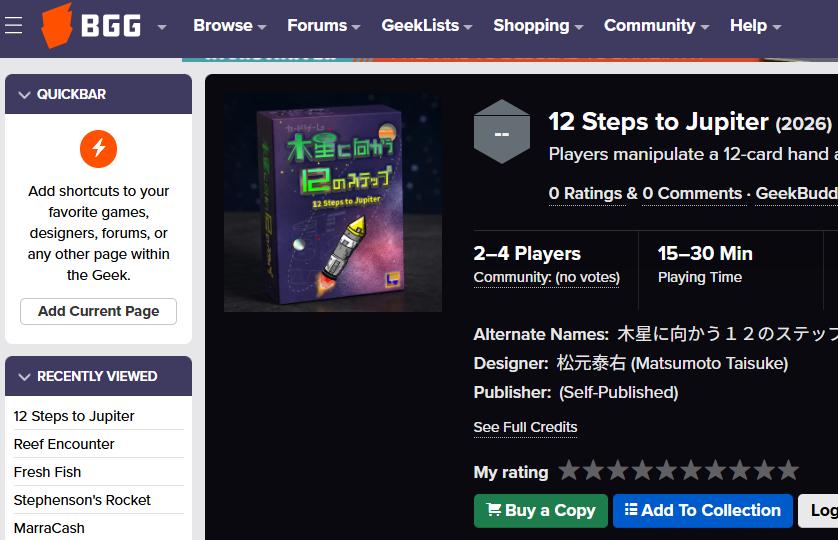Rate the game ten stars
Screen dimensions: 838x540
coord(788,470)
